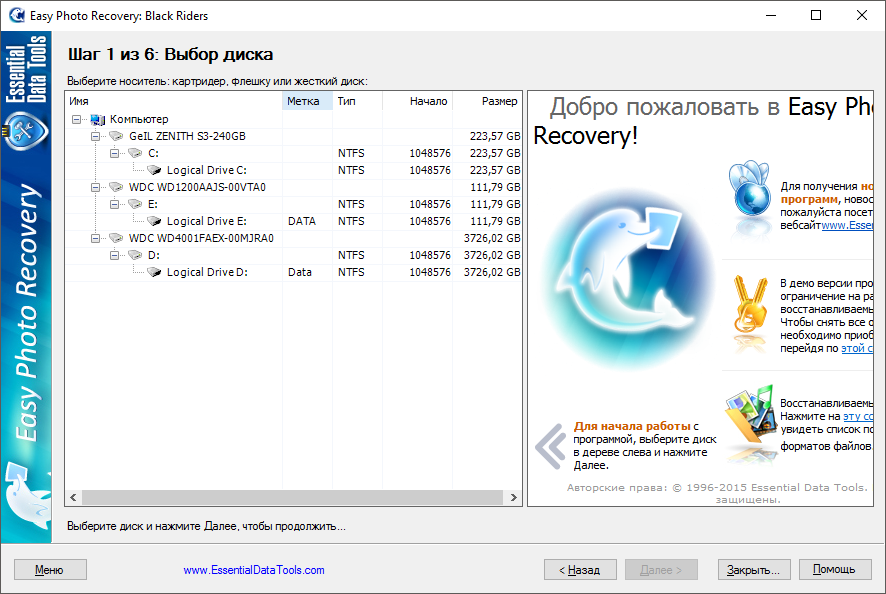Screen dimensions: 886x594
Task: Select the WDC WD4001FAEX-00MJRA0 disk
Action: 201,238
